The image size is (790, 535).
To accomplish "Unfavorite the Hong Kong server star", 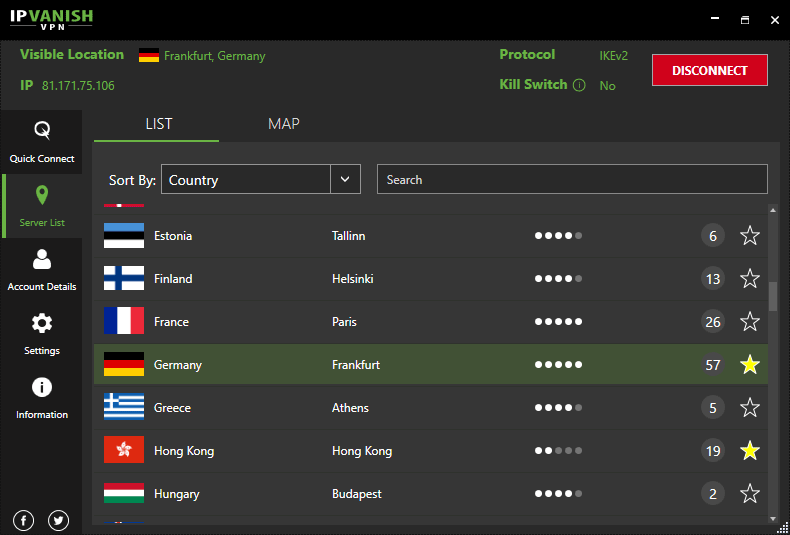I will [x=750, y=450].
